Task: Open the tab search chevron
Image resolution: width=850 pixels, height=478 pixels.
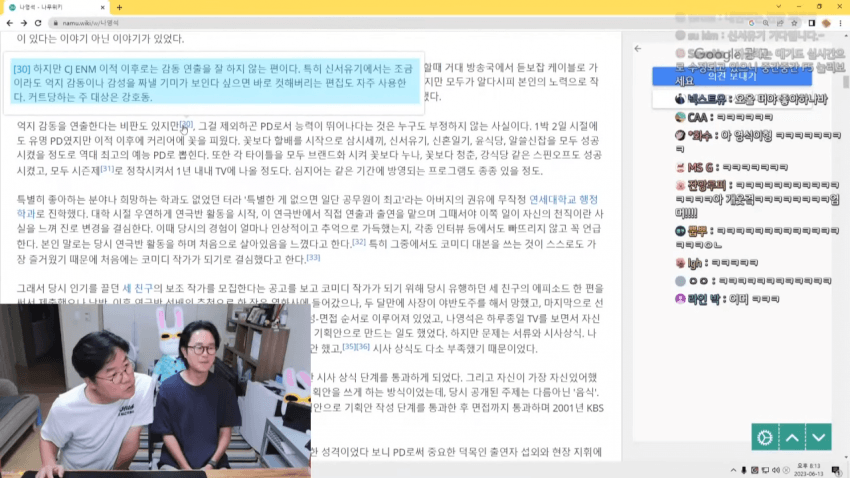Action: (778, 7)
